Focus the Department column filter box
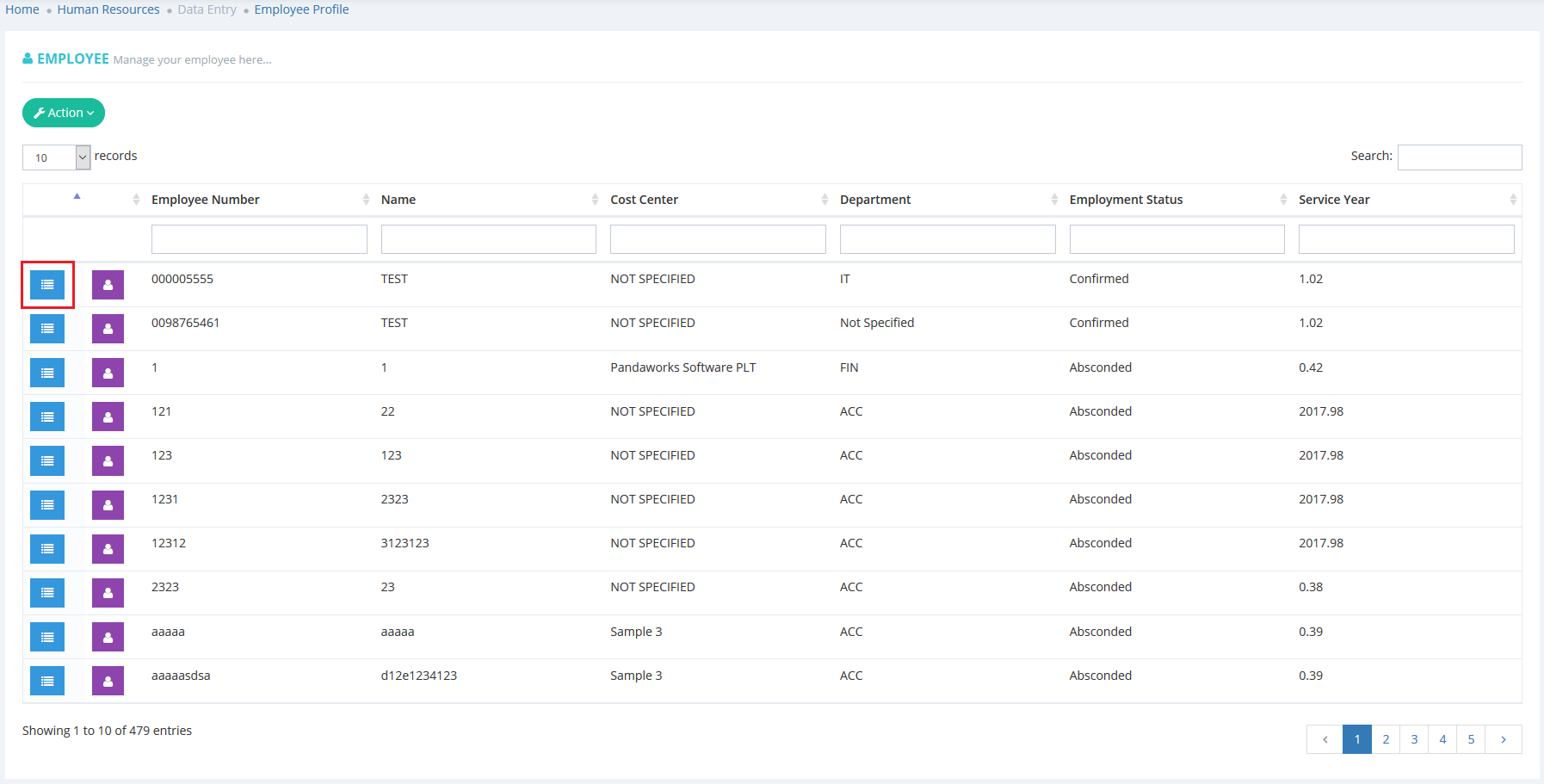The image size is (1544, 784). (x=947, y=239)
